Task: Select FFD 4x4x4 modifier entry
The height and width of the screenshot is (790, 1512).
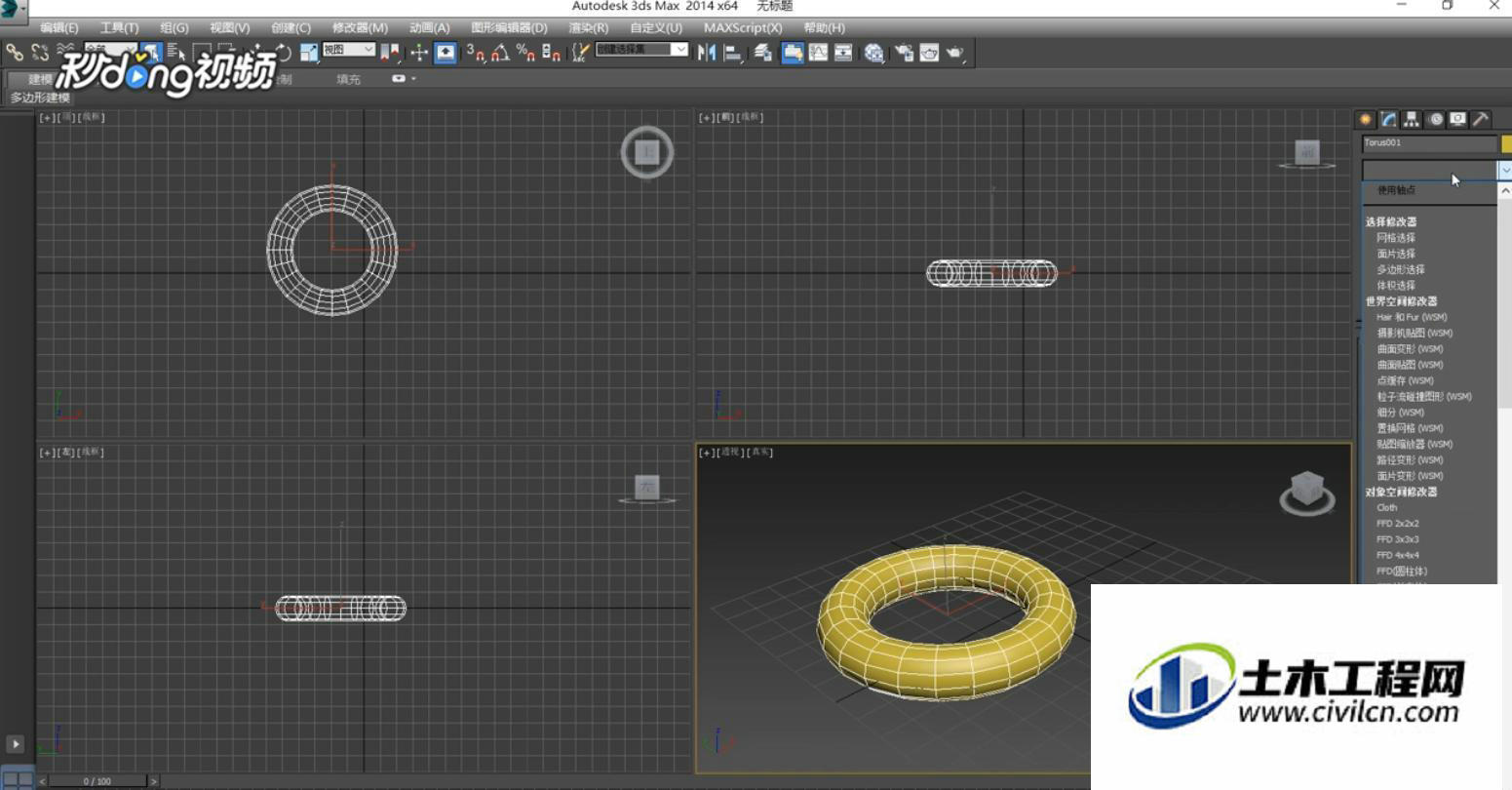Action: [x=1398, y=556]
